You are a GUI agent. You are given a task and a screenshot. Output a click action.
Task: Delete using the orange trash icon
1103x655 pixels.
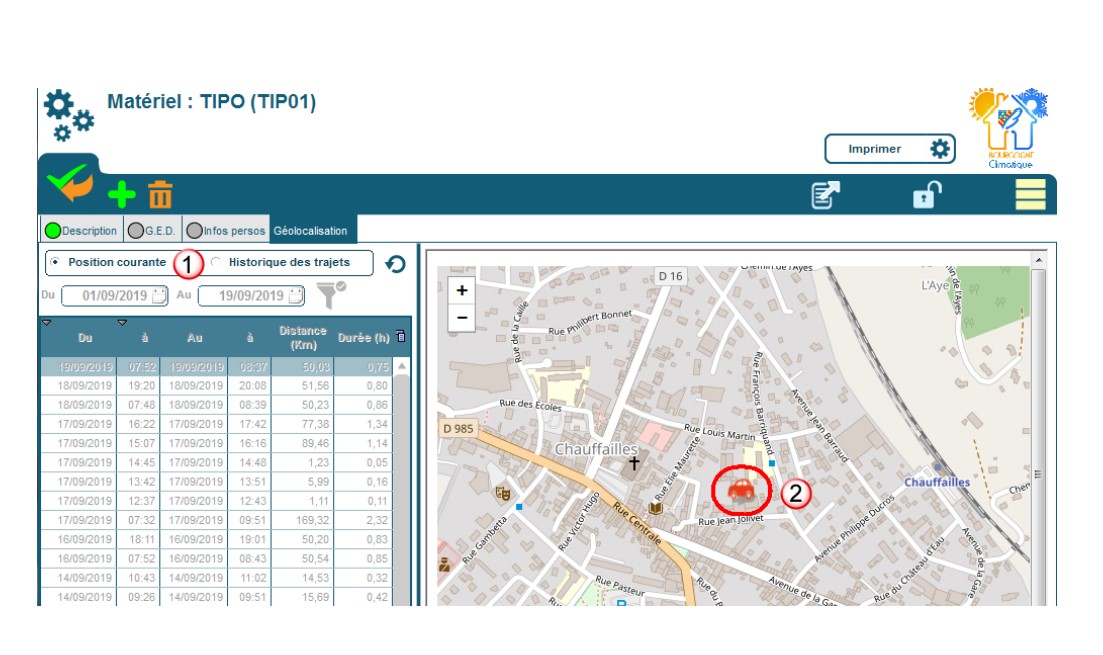(160, 195)
